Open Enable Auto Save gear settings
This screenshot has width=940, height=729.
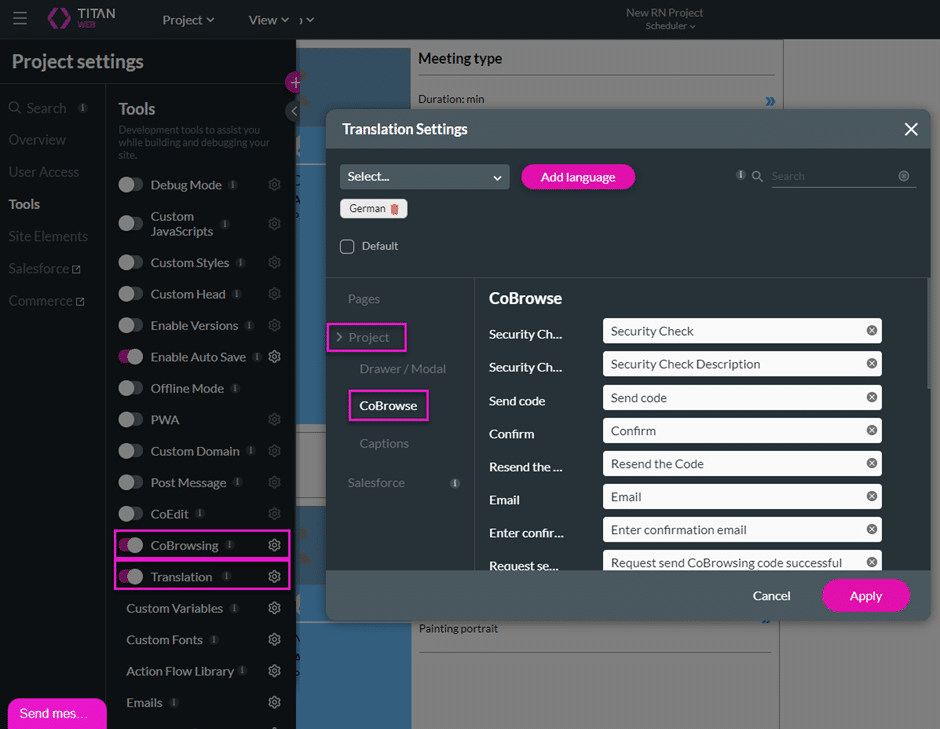coord(274,357)
